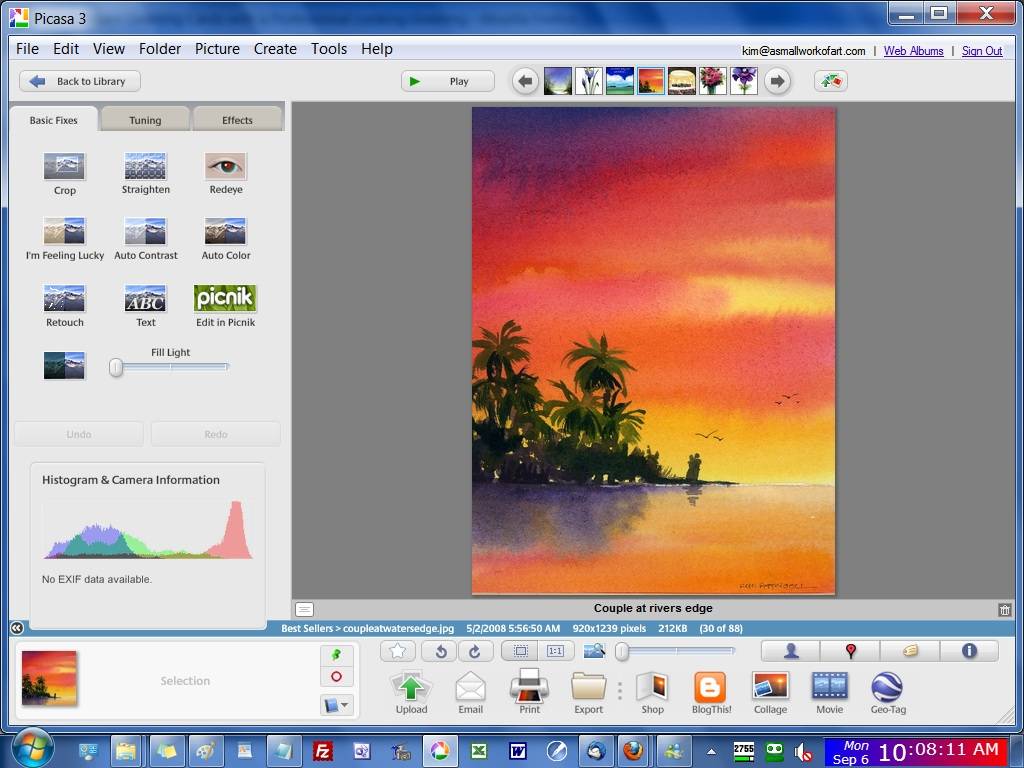
Task: Clear the tray with red circle button
Action: 336,677
